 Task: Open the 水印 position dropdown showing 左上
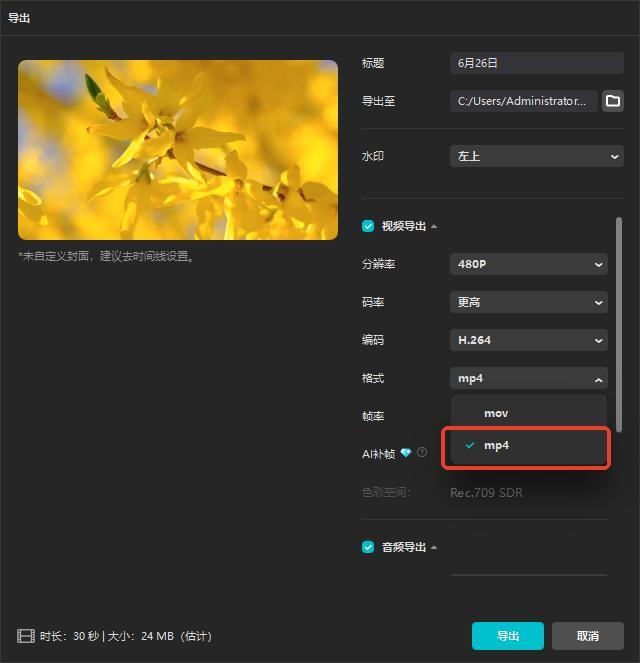coord(536,156)
